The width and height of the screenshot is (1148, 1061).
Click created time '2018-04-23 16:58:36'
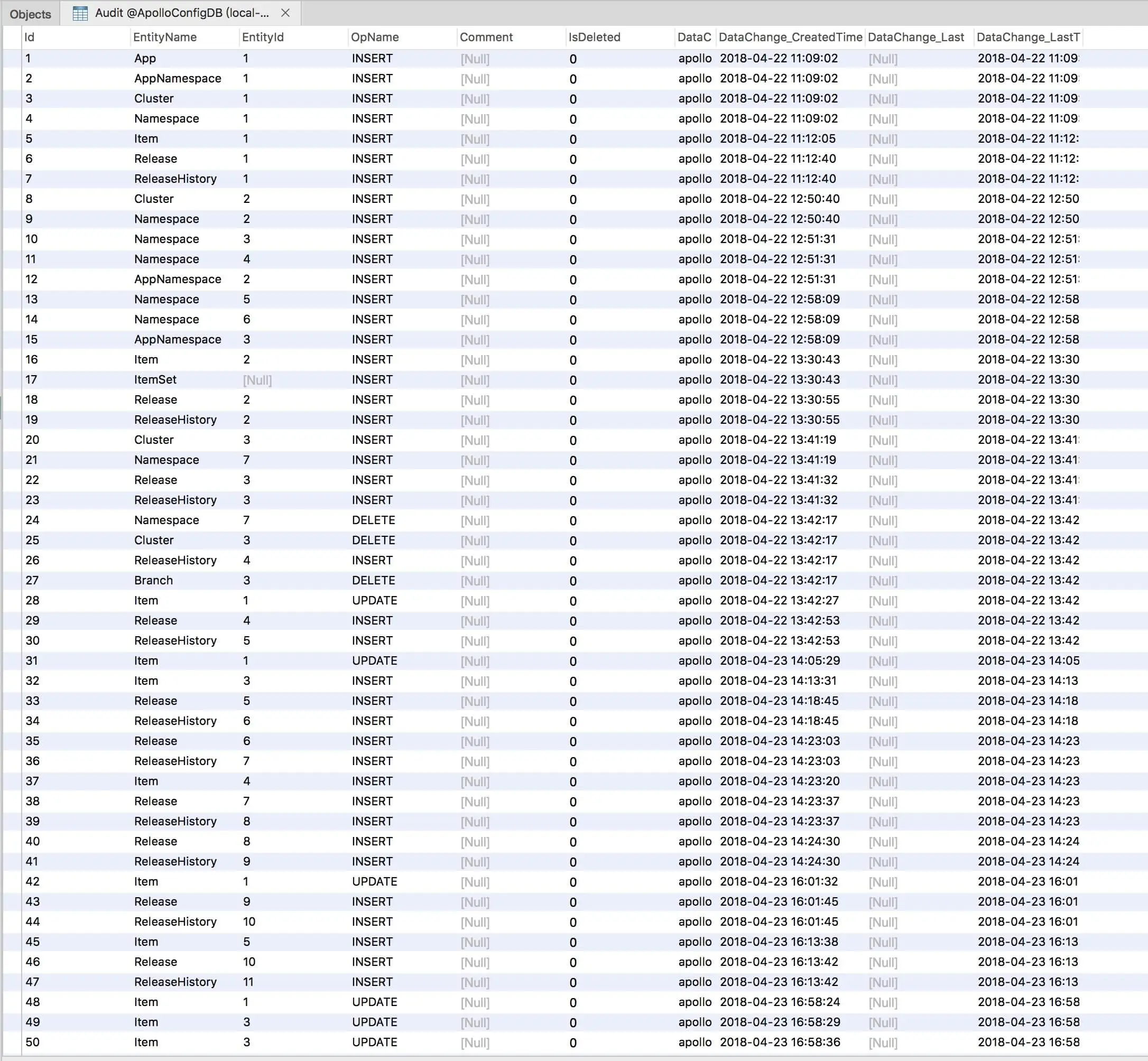779,1042
